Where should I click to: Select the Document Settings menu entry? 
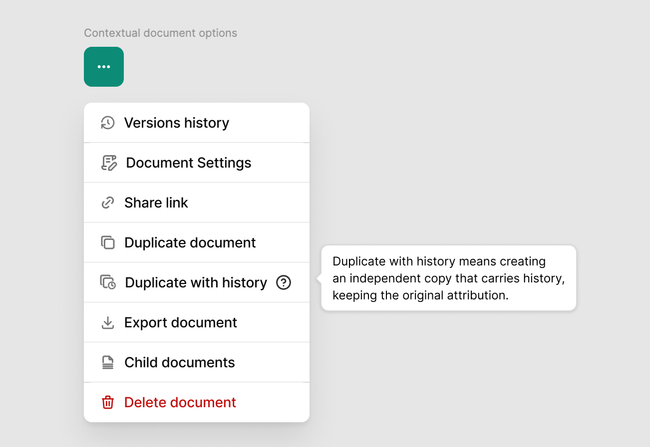[x=188, y=163]
